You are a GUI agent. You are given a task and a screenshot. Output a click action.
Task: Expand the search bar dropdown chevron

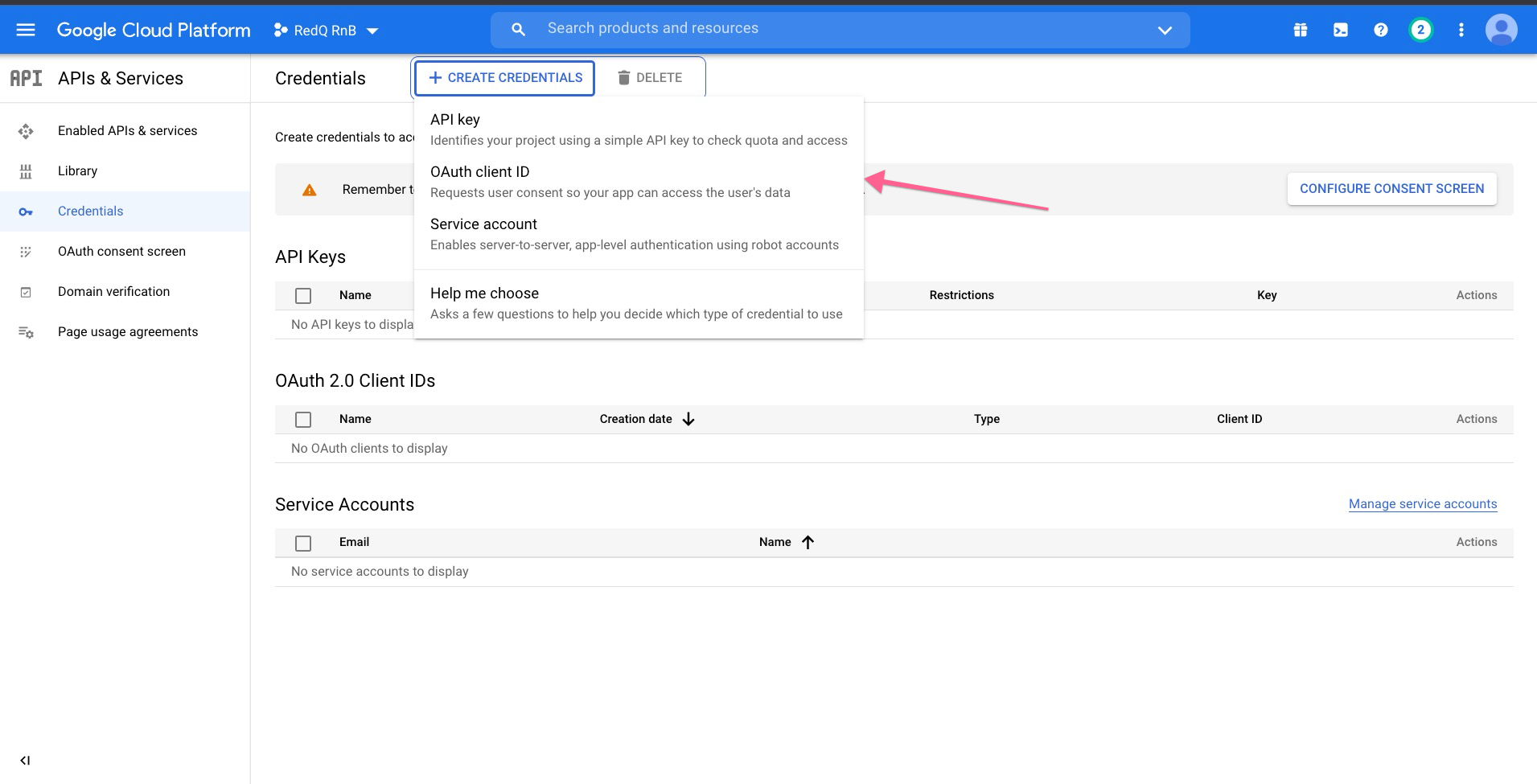coord(1165,30)
